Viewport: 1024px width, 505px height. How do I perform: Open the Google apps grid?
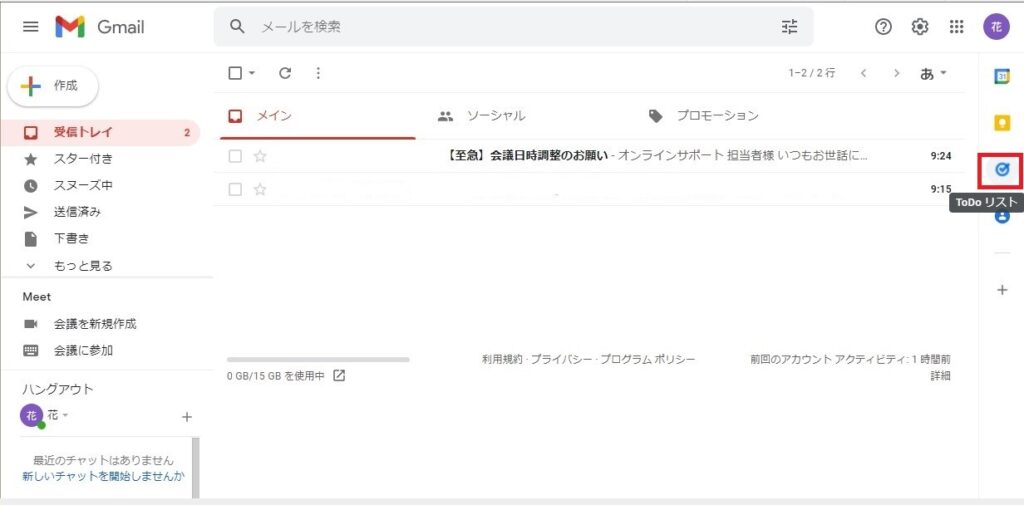tap(956, 27)
